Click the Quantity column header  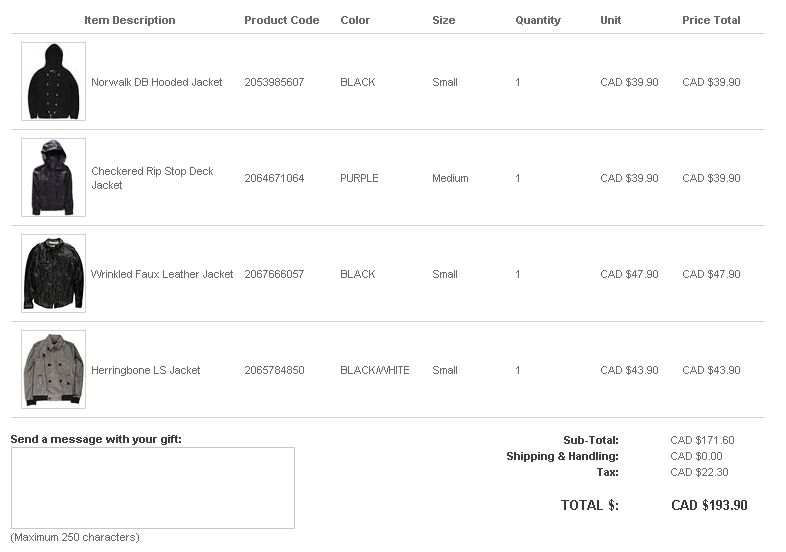pos(538,20)
